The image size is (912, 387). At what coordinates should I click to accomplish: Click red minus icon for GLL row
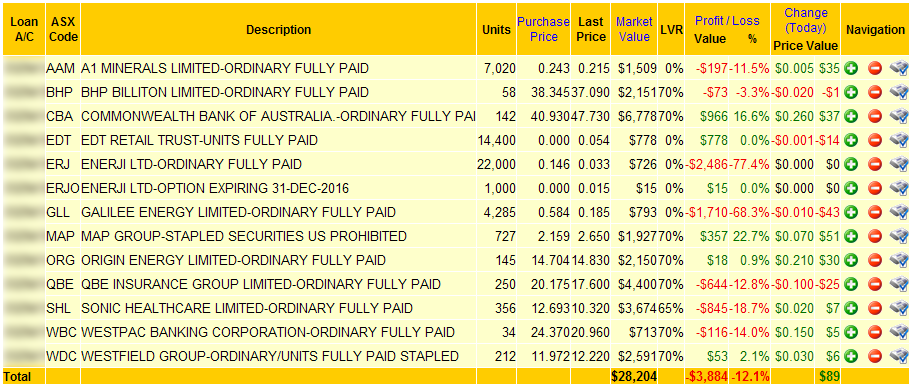click(x=875, y=212)
